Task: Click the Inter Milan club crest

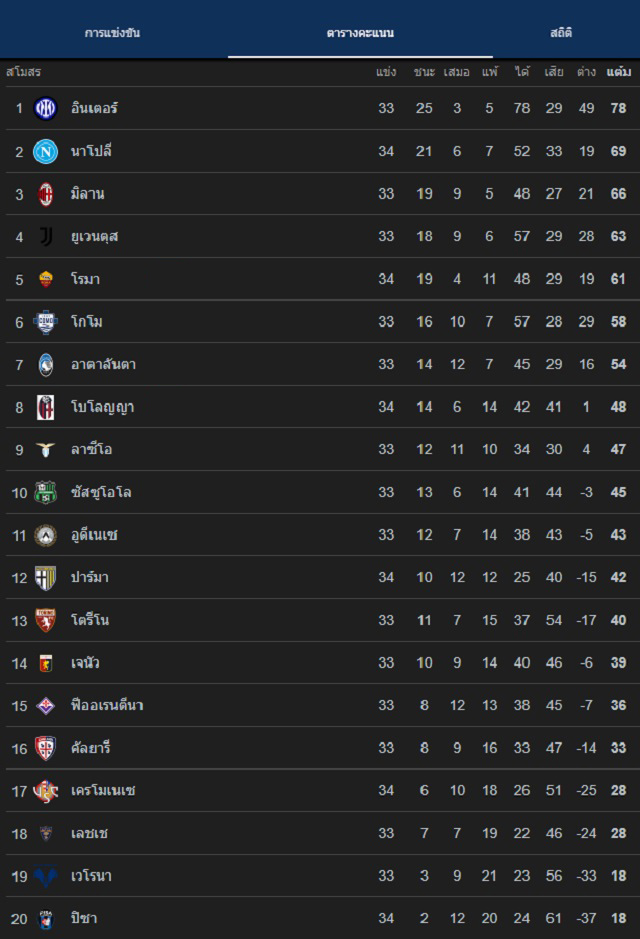Action: coord(46,108)
